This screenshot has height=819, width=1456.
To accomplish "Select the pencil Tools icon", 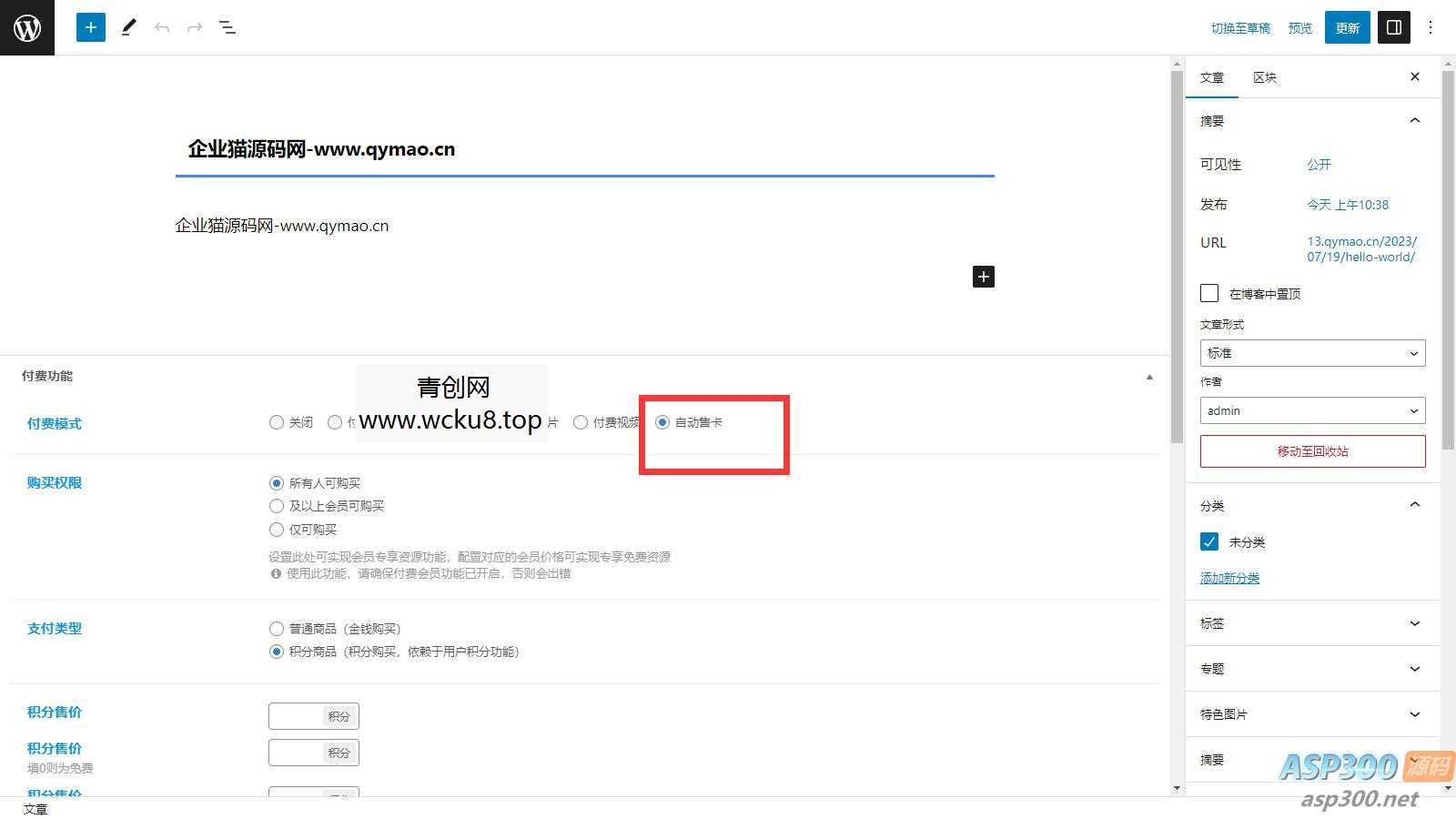I will click(128, 27).
